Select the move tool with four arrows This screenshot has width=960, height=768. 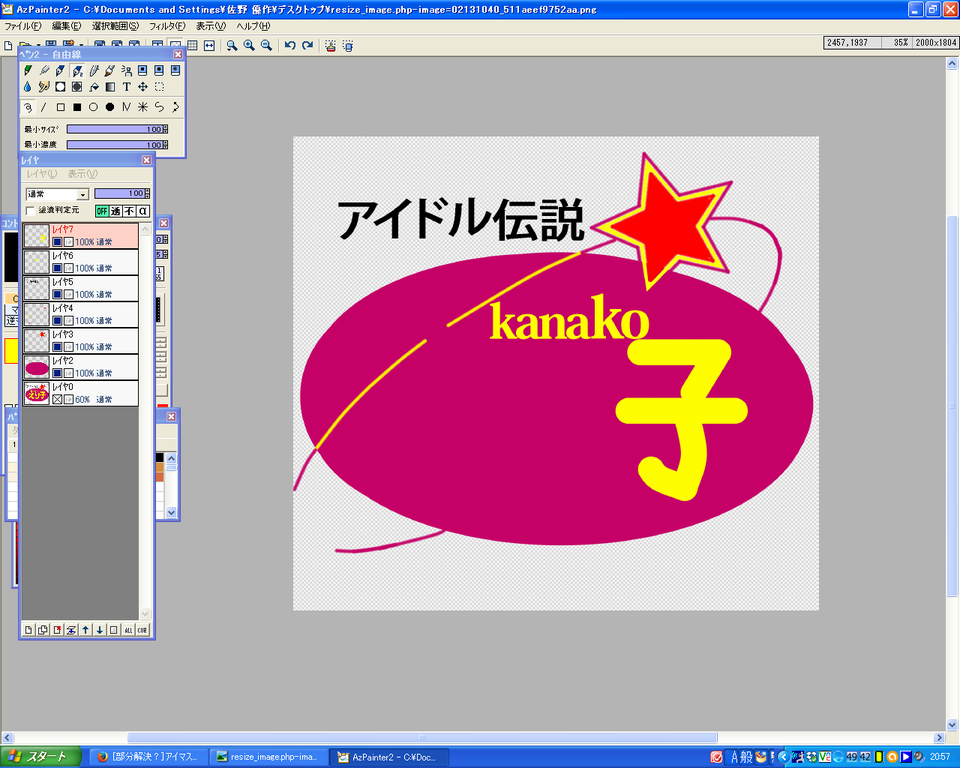[x=143, y=87]
